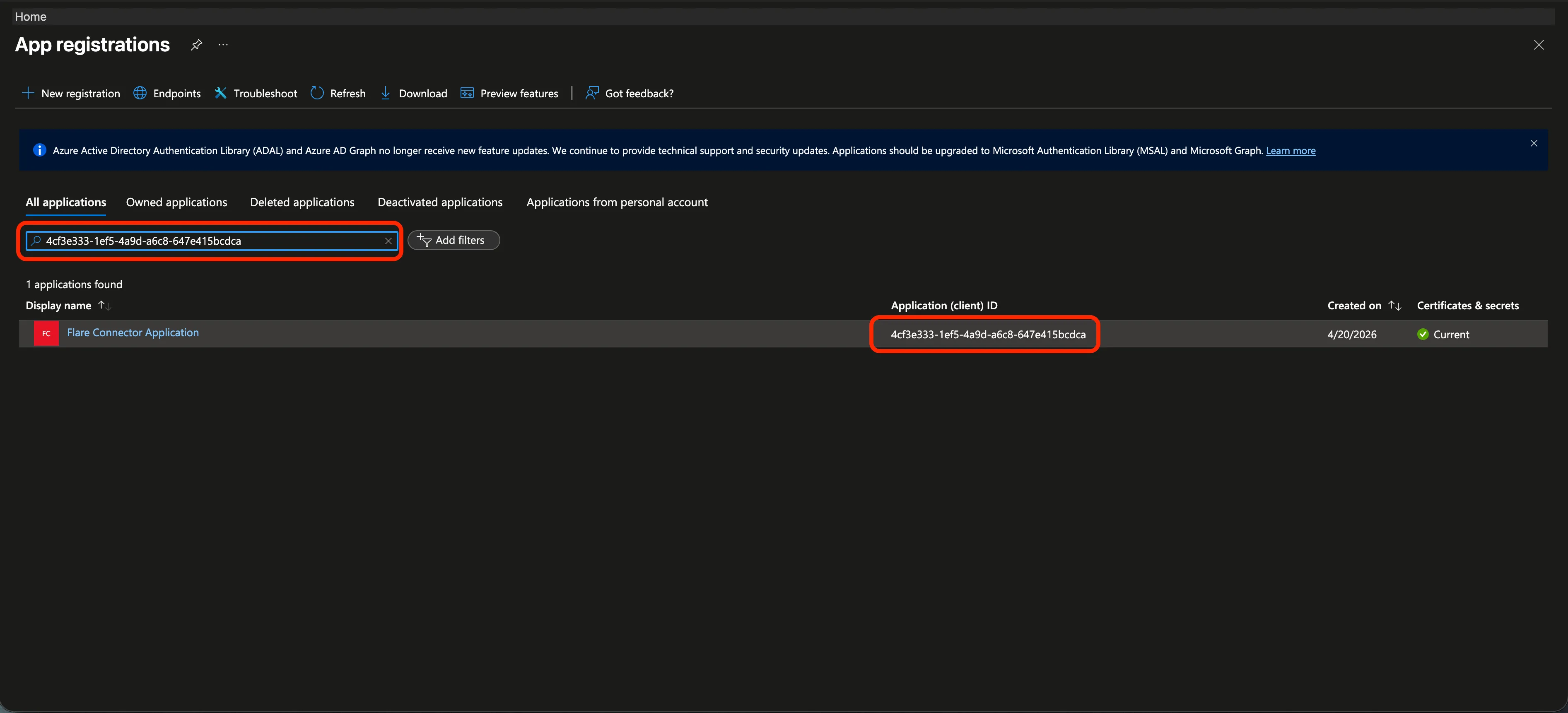Screen dimensions: 1568x713
Task: Close the App registrations blade
Action: (1539, 45)
